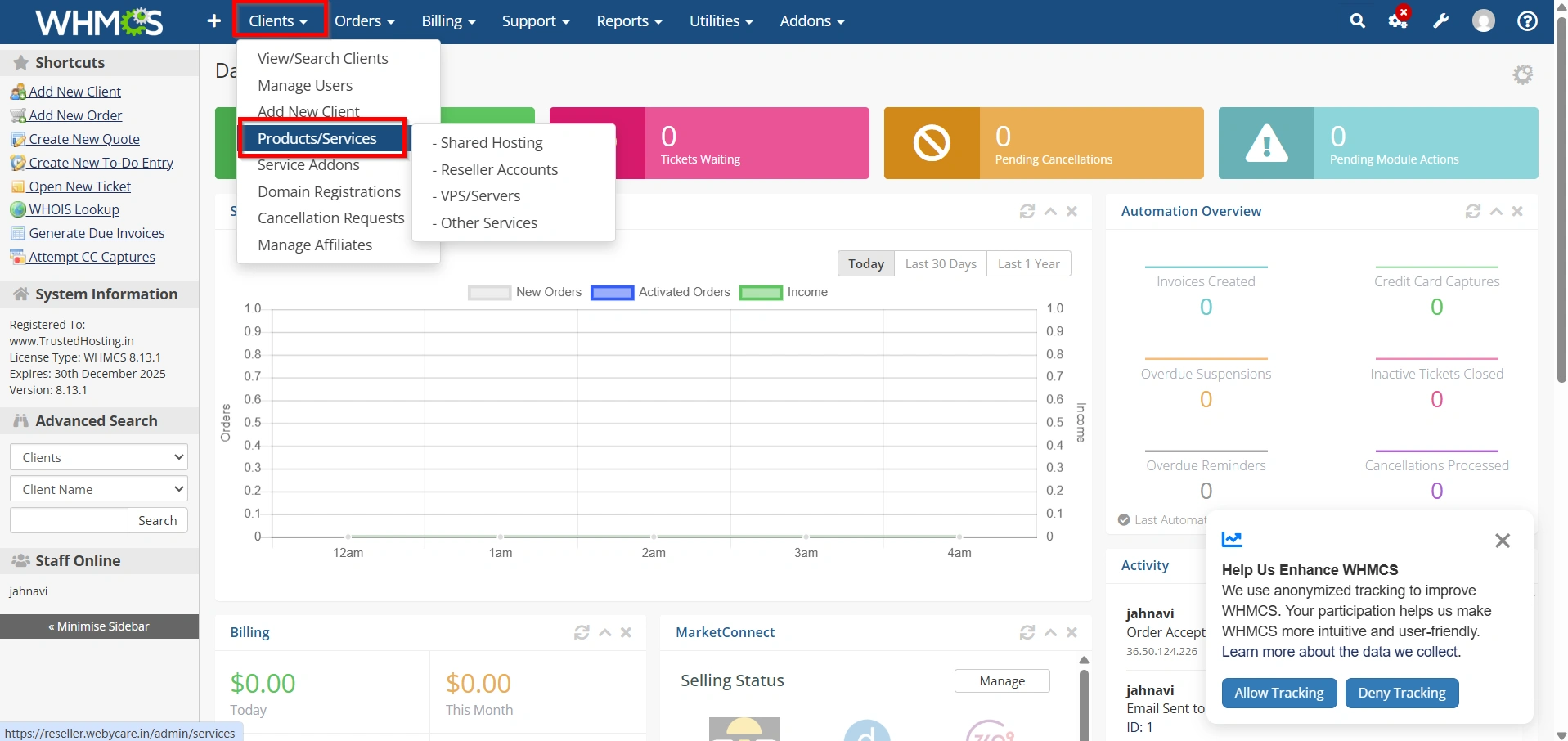Open the automation status gears icon
The width and height of the screenshot is (1568, 741).
[x=1399, y=20]
